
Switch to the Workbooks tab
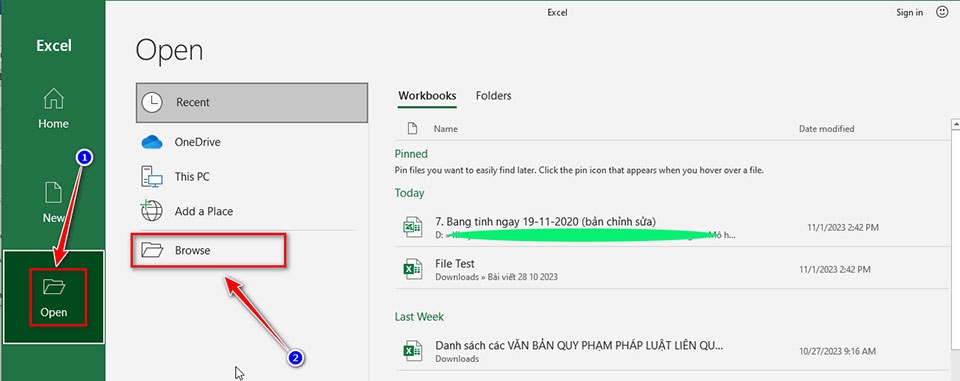coord(427,96)
